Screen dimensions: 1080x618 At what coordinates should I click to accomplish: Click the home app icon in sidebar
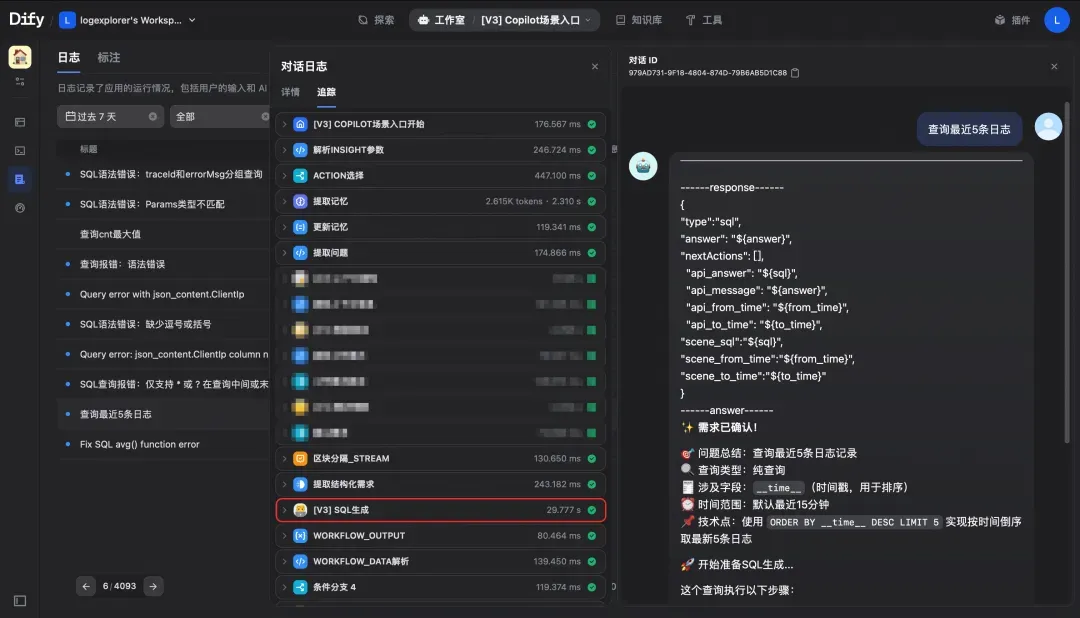[20, 57]
